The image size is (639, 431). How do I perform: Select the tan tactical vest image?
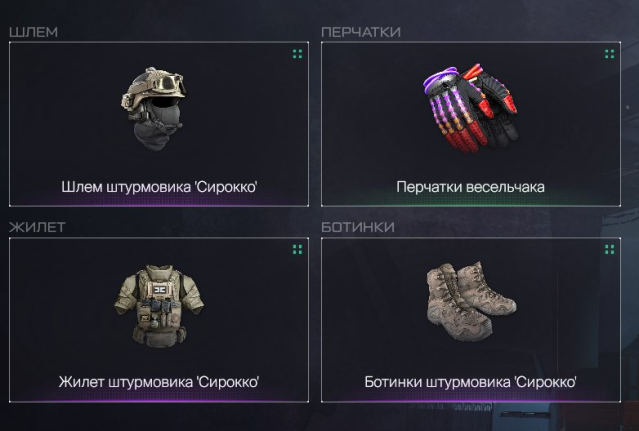[x=159, y=306]
